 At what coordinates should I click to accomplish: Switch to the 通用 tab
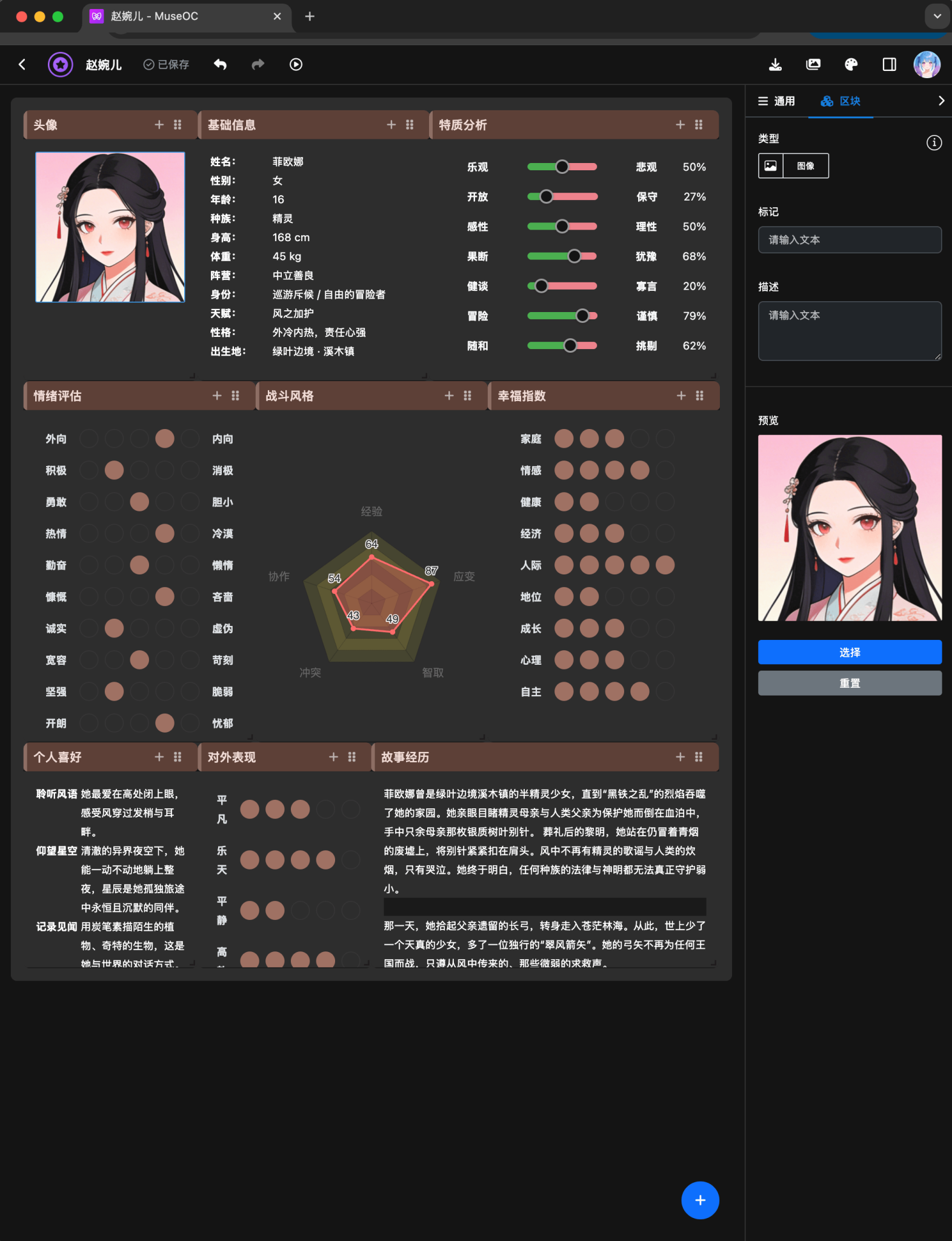[x=776, y=101]
